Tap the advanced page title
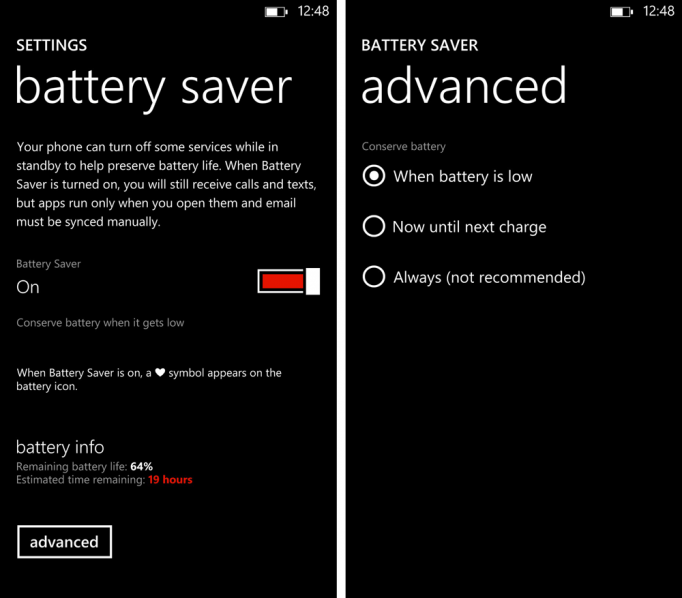 (464, 85)
